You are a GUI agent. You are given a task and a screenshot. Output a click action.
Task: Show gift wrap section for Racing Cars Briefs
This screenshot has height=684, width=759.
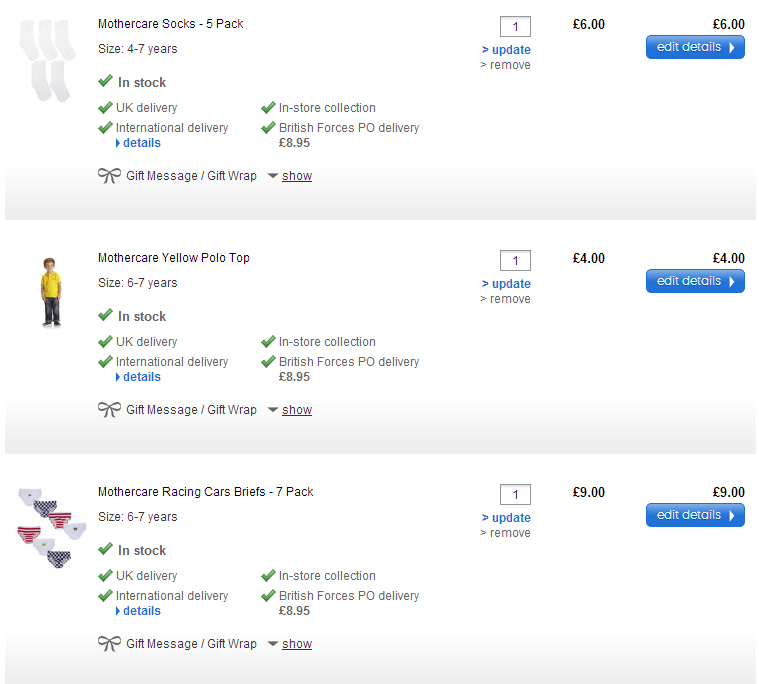(x=296, y=644)
